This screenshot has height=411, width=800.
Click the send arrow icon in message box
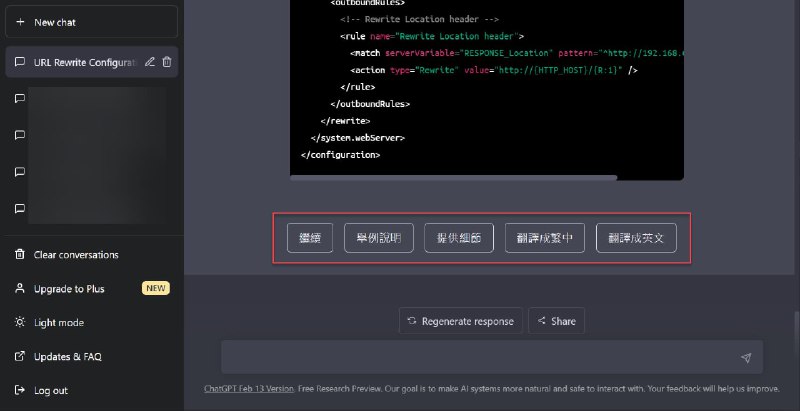(x=746, y=357)
